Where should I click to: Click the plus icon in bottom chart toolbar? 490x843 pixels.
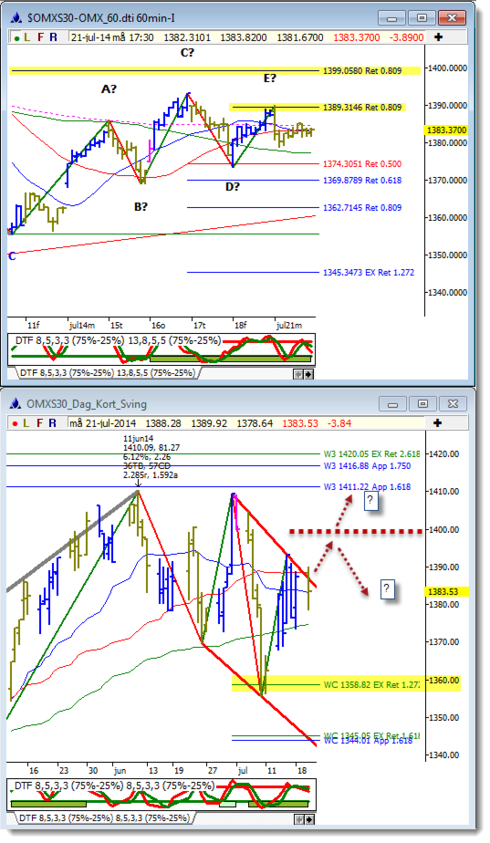437,423
